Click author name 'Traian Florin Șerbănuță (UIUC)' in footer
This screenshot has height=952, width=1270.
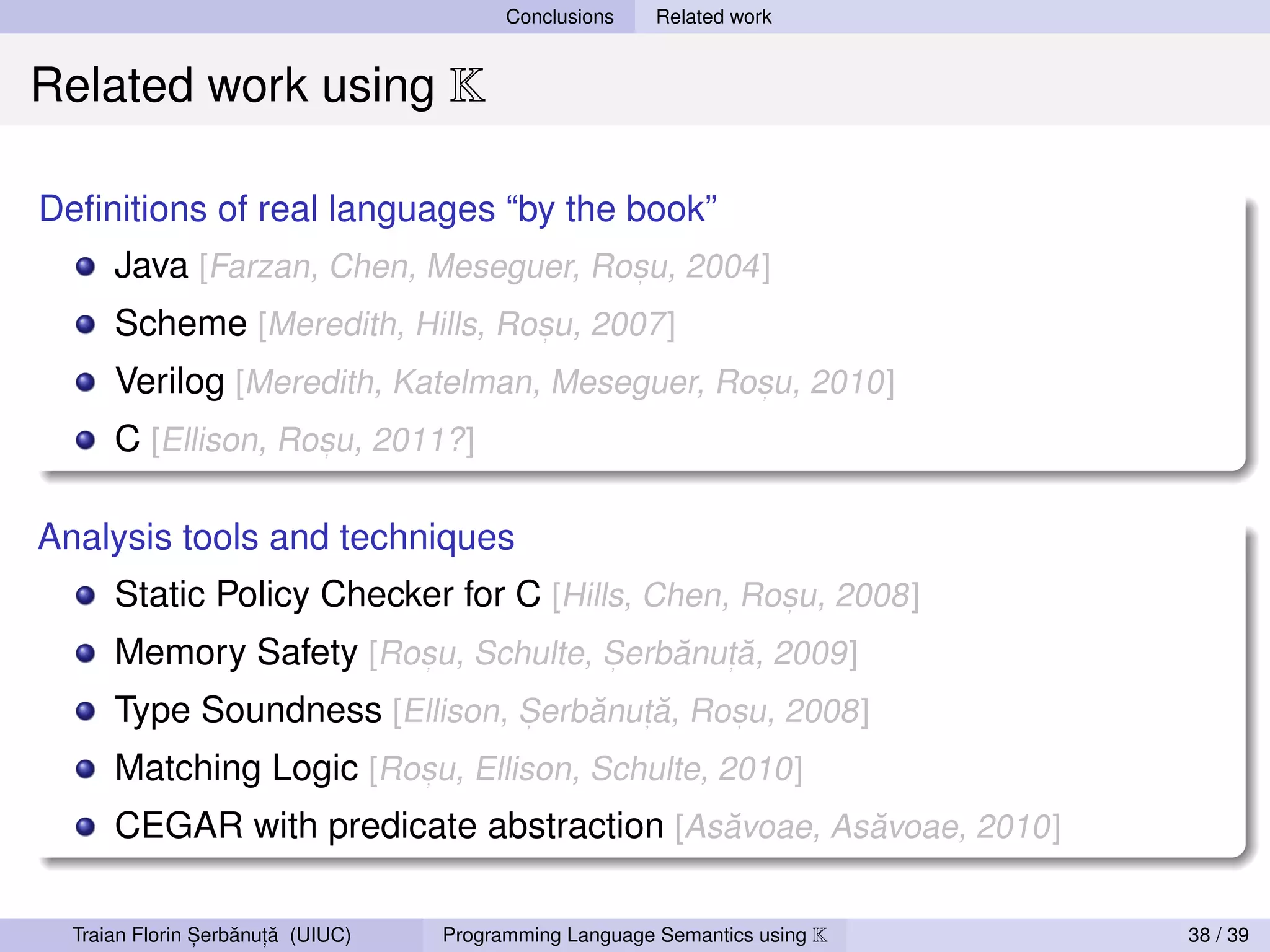coord(211,935)
